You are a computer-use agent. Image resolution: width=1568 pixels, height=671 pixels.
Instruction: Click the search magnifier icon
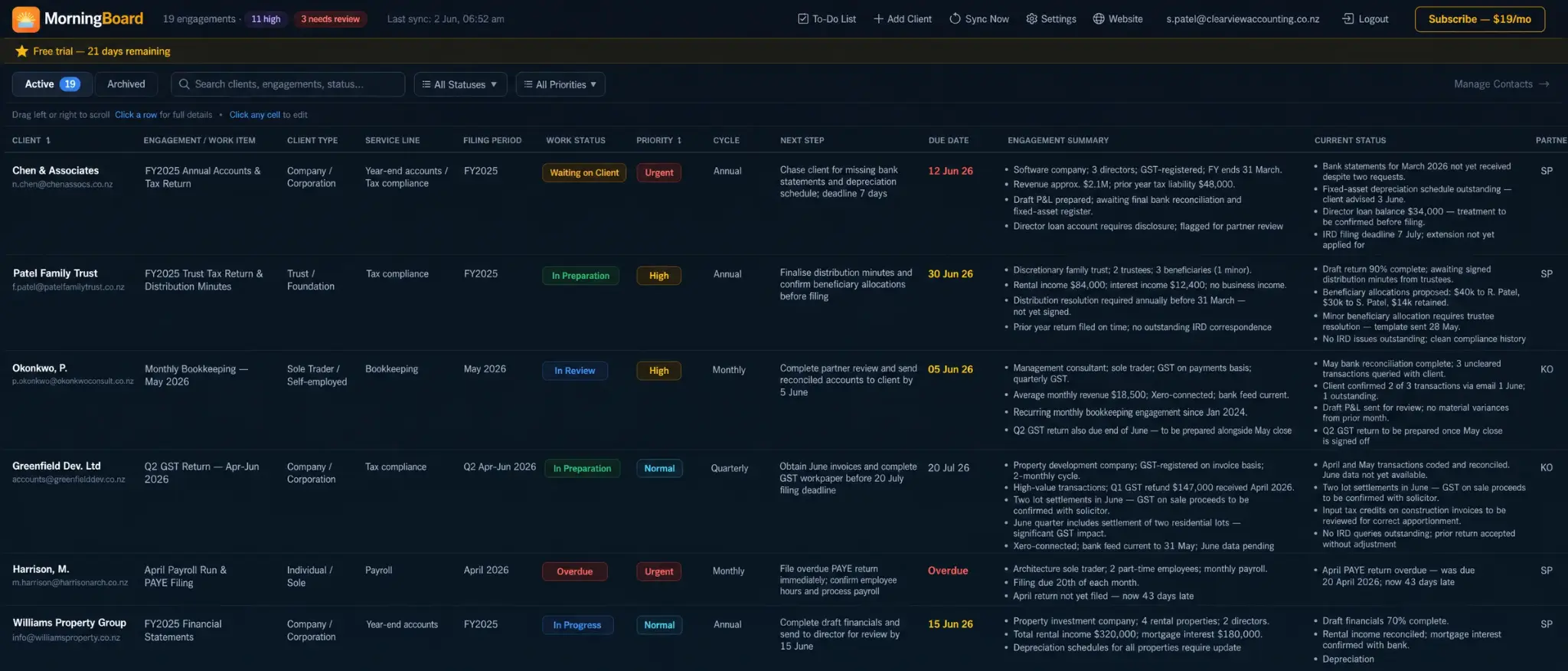pyautogui.click(x=184, y=84)
